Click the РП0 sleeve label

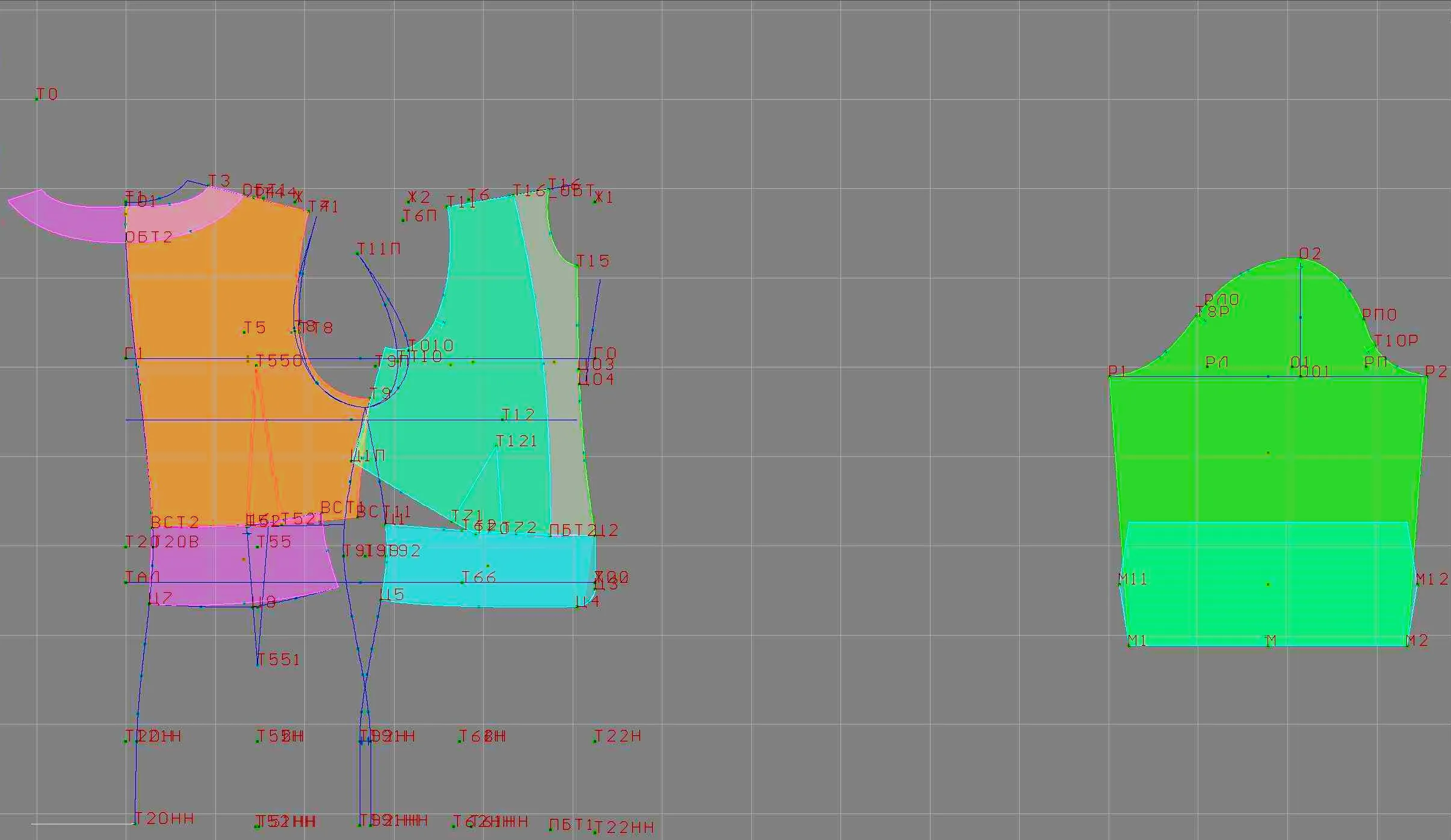1379,314
